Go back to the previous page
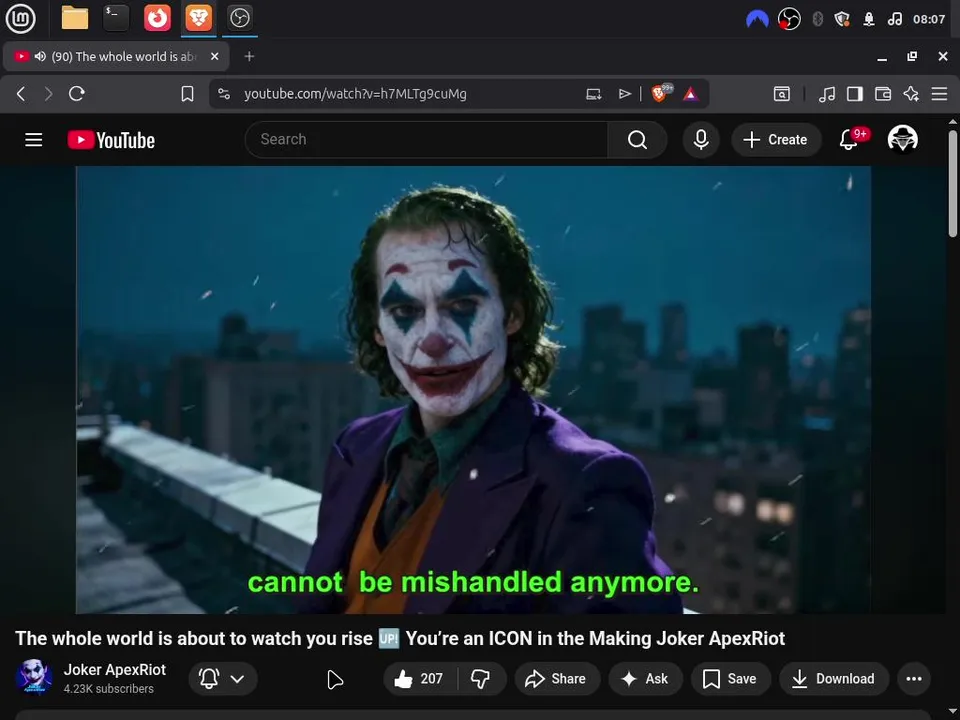Screen dimensions: 960x720 coord(21,94)
